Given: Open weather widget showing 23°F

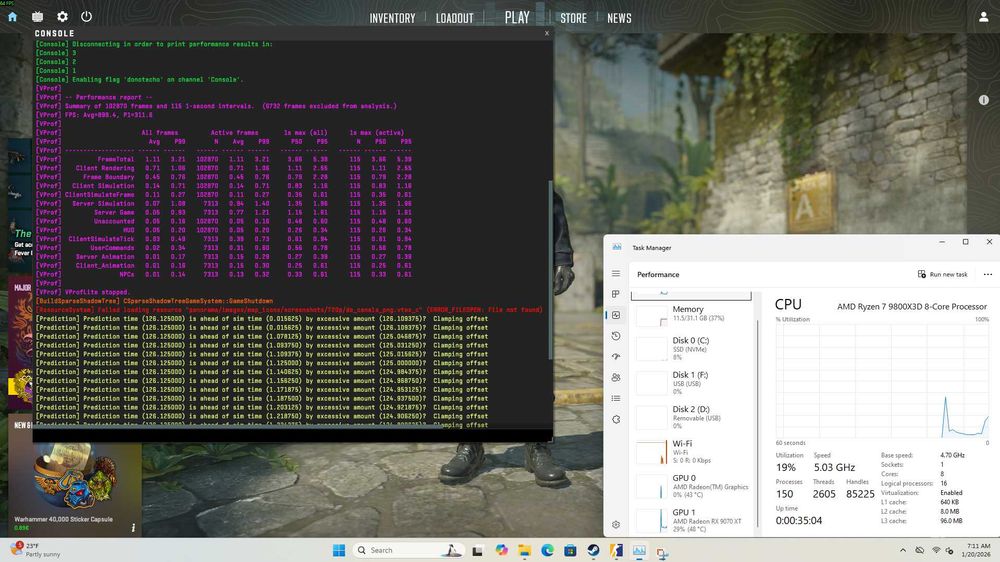Looking at the screenshot, I should pos(37,550).
